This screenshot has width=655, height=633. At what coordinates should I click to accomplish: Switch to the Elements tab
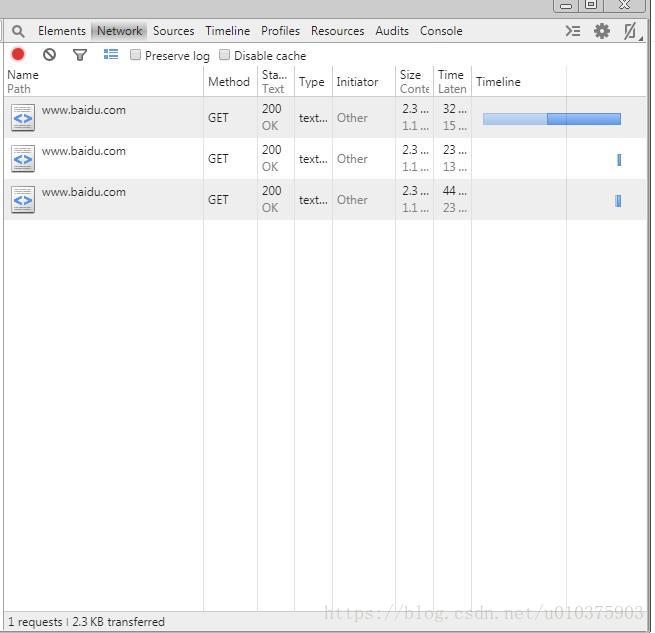pyautogui.click(x=62, y=31)
